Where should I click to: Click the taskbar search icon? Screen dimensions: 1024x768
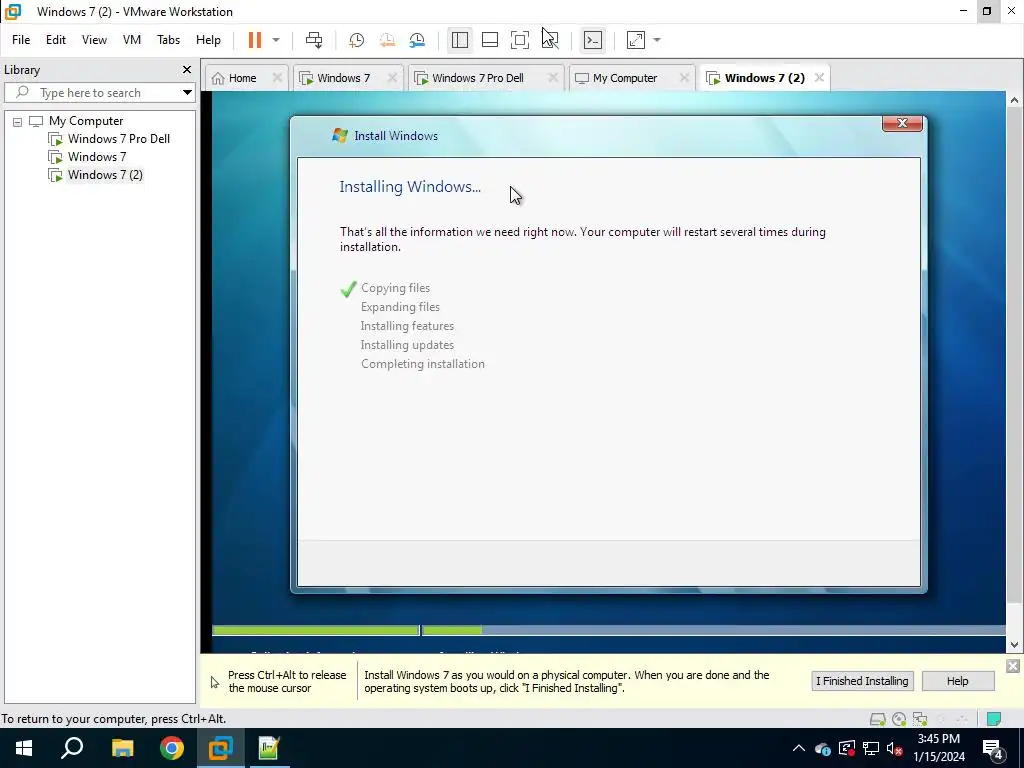(x=72, y=748)
